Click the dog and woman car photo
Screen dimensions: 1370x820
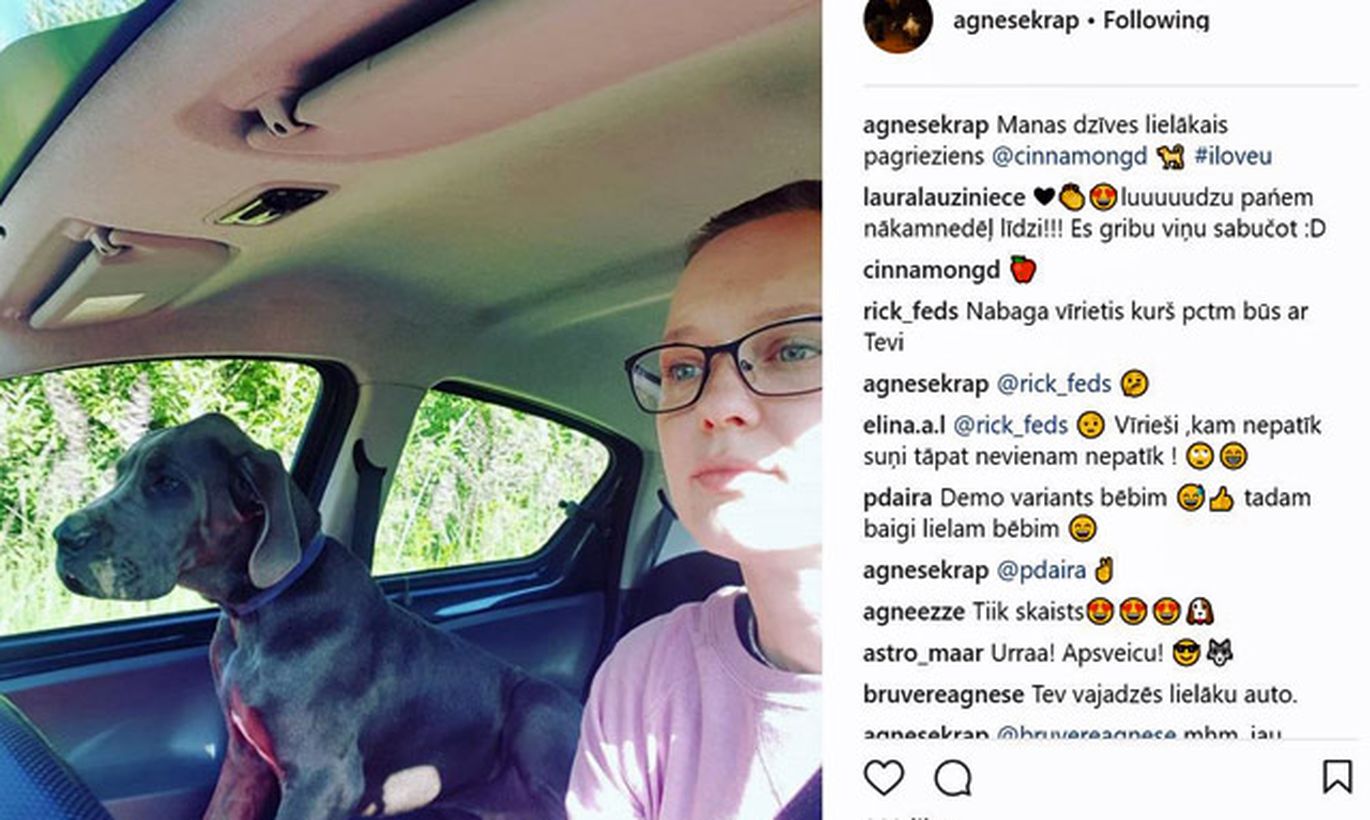[411, 410]
